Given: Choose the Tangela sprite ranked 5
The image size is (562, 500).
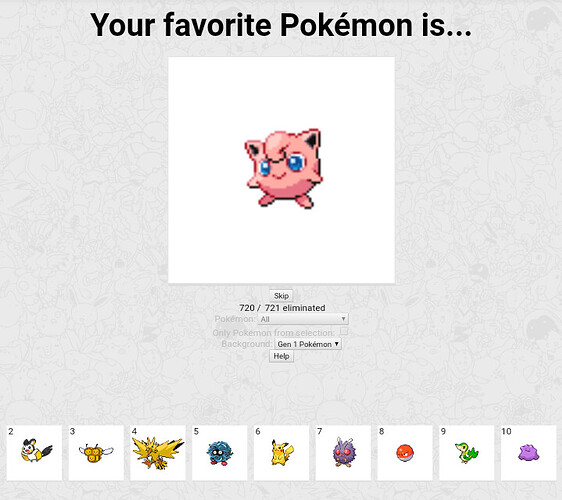Looking at the screenshot, I should tap(220, 453).
